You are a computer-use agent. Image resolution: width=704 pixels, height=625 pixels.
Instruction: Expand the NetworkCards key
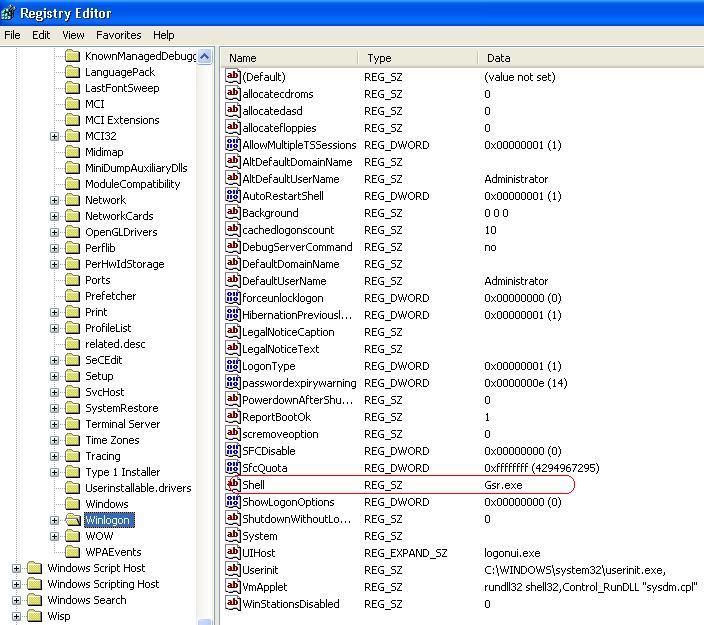pos(54,216)
